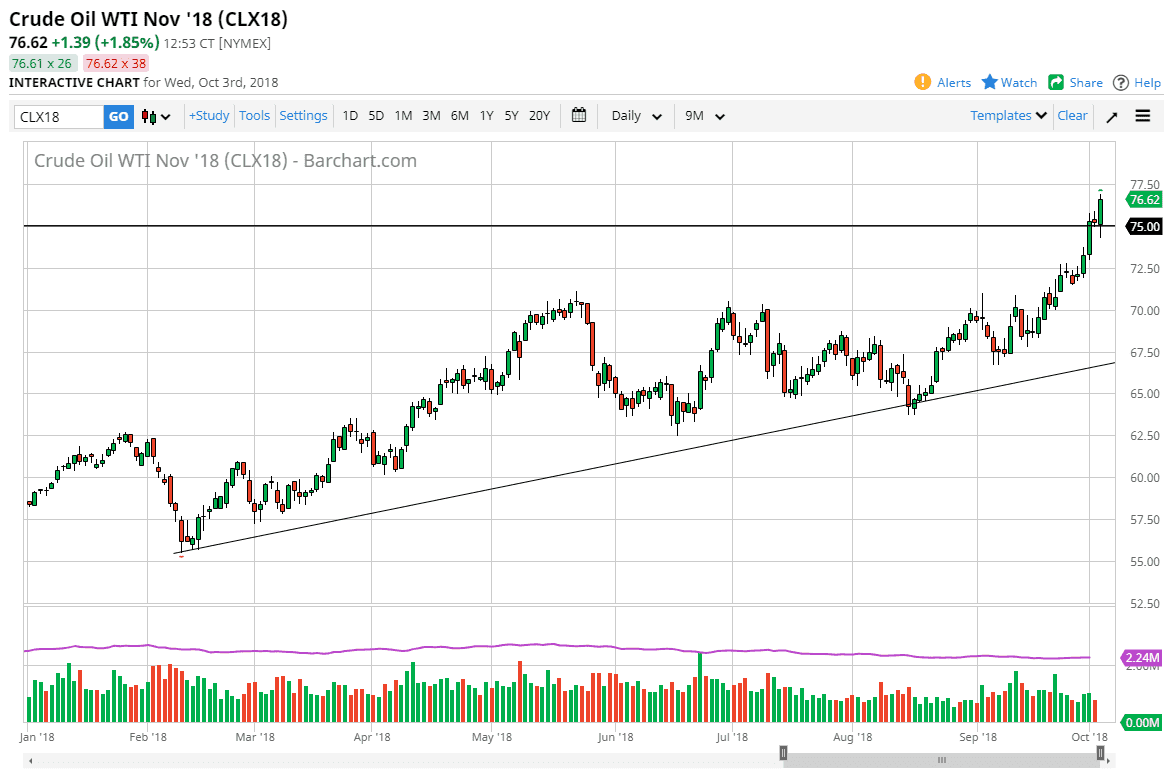
Task: Click the Share icon
Action: coord(1054,82)
